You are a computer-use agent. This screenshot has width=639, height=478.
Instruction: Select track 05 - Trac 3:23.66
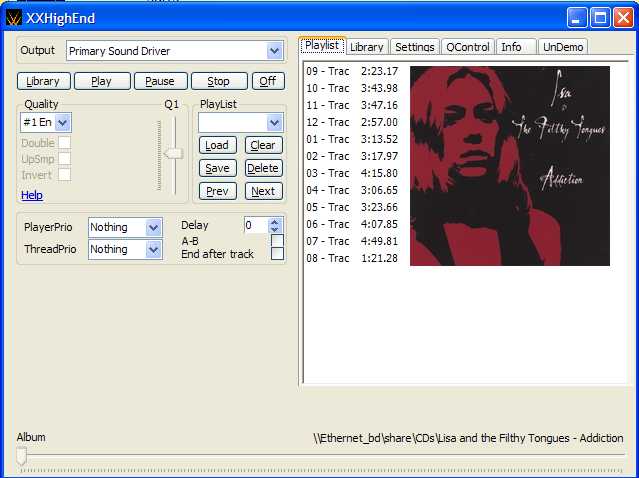pos(352,207)
